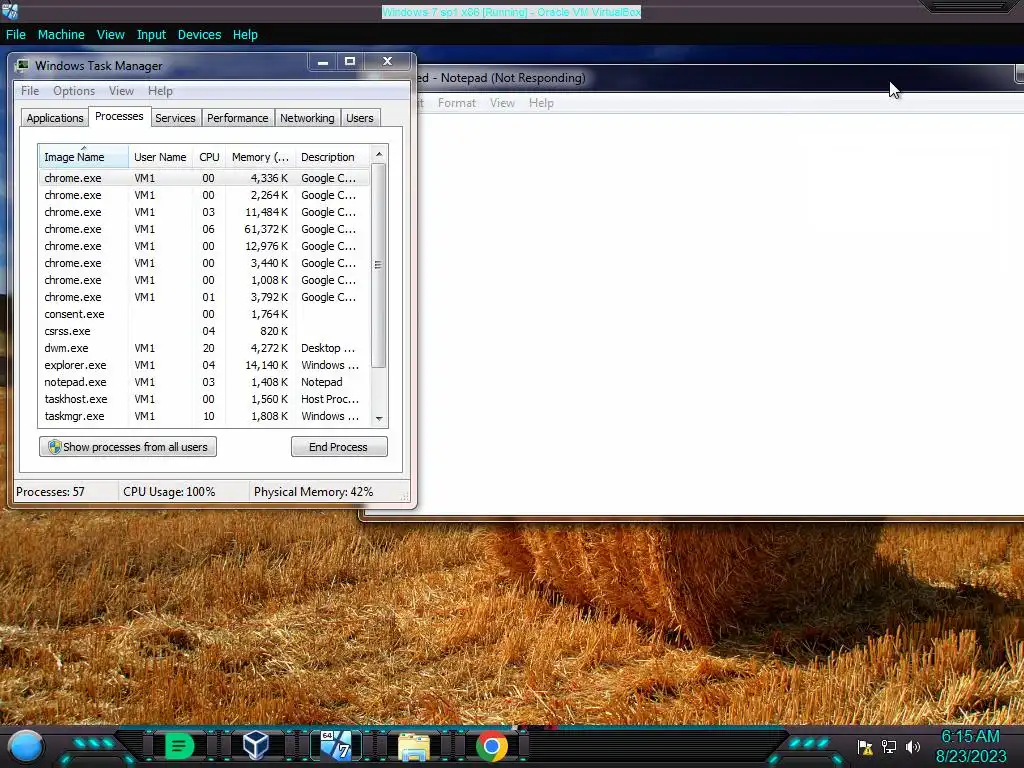
Task: Switch to the Applications tab
Action: point(55,118)
